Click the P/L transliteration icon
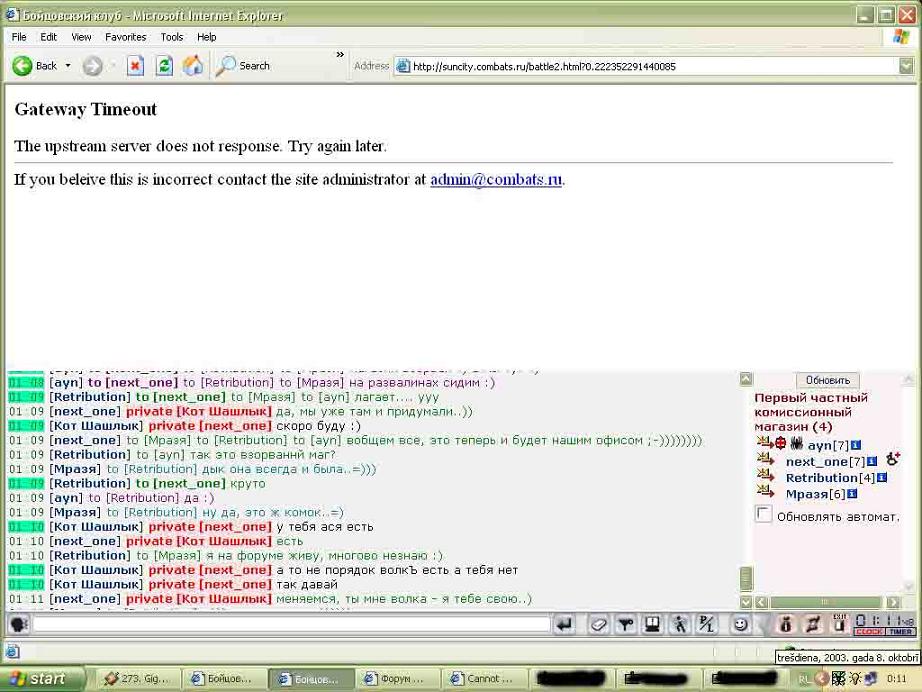Viewport: 922px width, 692px height. coord(706,624)
